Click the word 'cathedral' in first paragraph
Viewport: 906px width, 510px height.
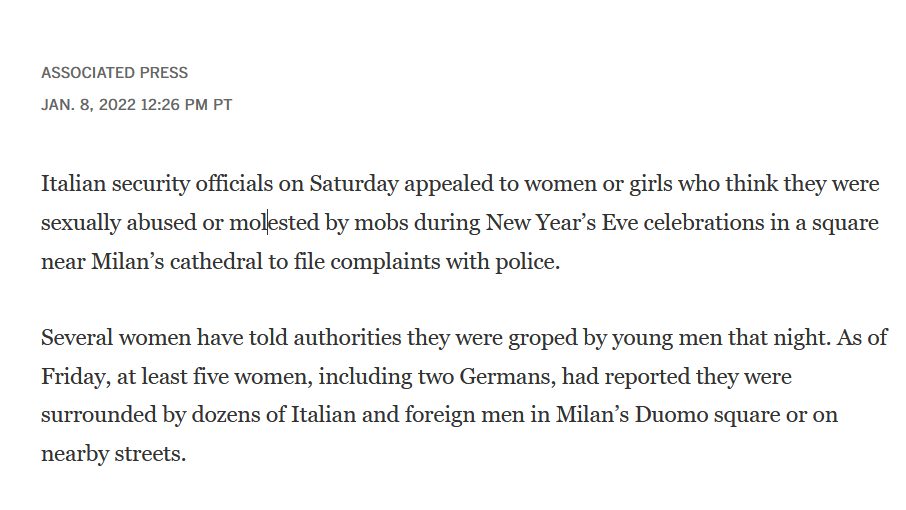[x=216, y=262]
